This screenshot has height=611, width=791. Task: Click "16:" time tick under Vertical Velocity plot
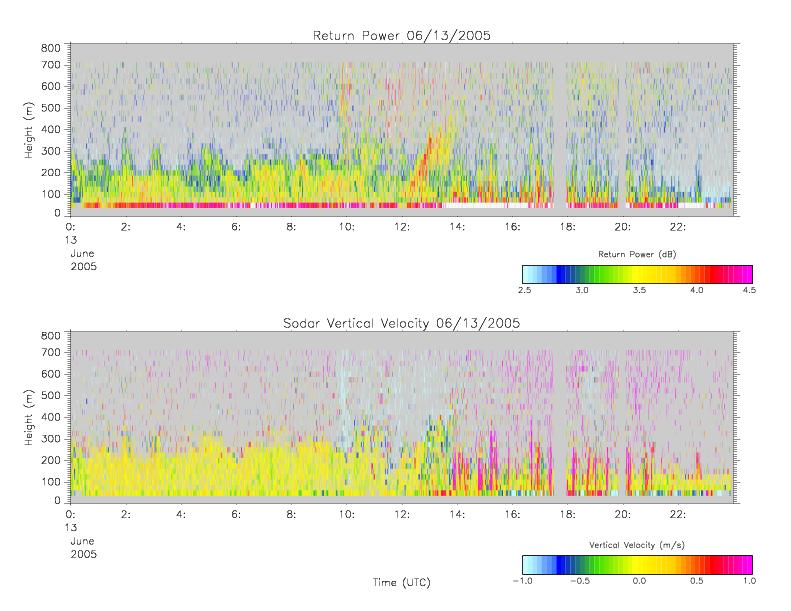click(x=512, y=515)
